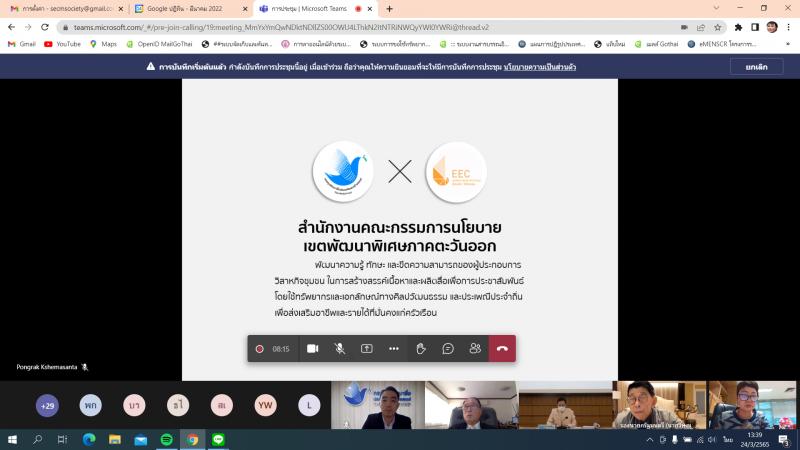
Task: Open the Chrome profile avatar
Action: click(x=772, y=28)
